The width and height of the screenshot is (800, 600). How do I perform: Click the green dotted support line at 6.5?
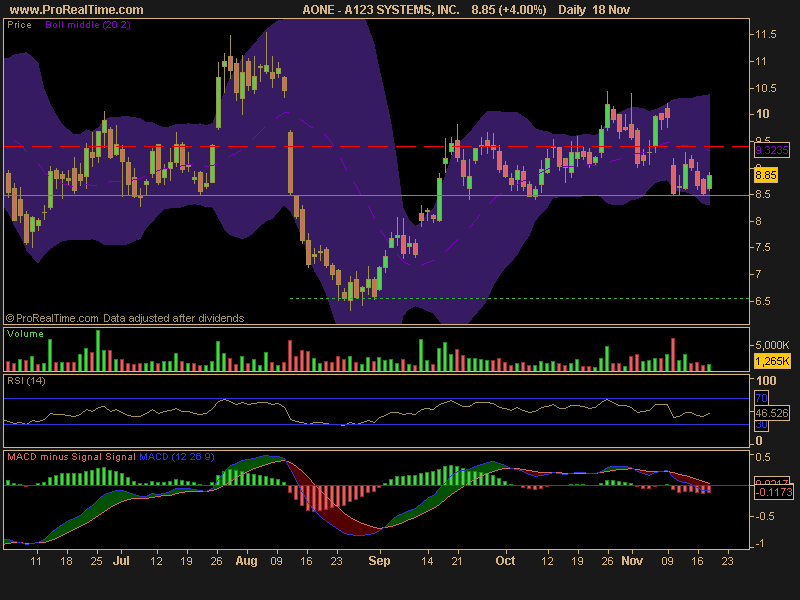(519, 298)
